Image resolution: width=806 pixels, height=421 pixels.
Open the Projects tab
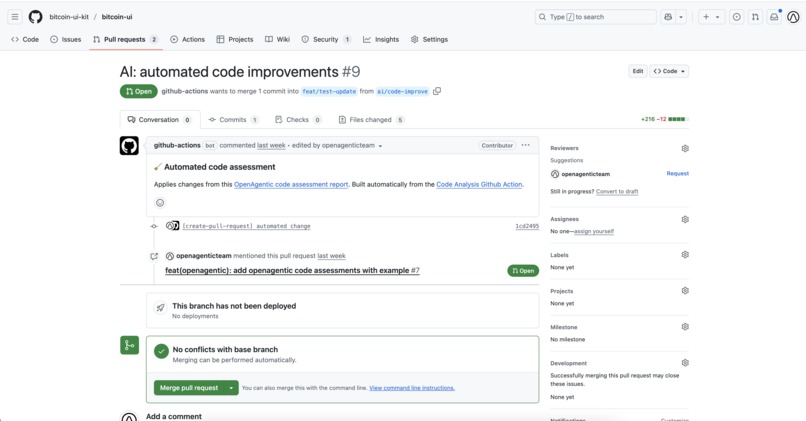tap(235, 40)
